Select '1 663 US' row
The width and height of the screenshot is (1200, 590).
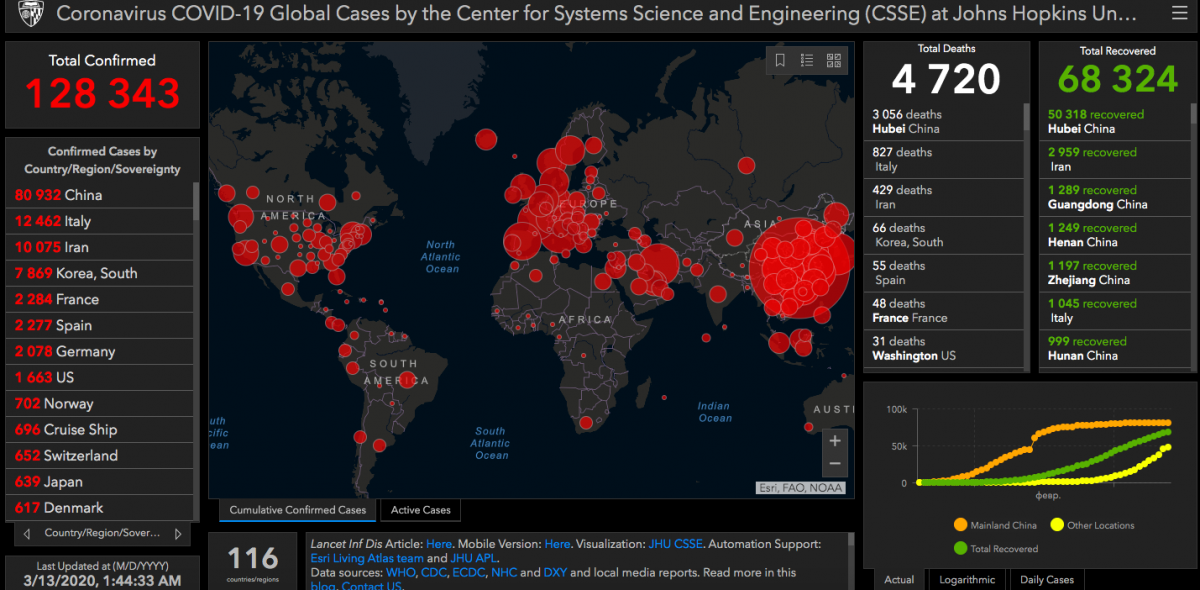pyautogui.click(x=99, y=377)
